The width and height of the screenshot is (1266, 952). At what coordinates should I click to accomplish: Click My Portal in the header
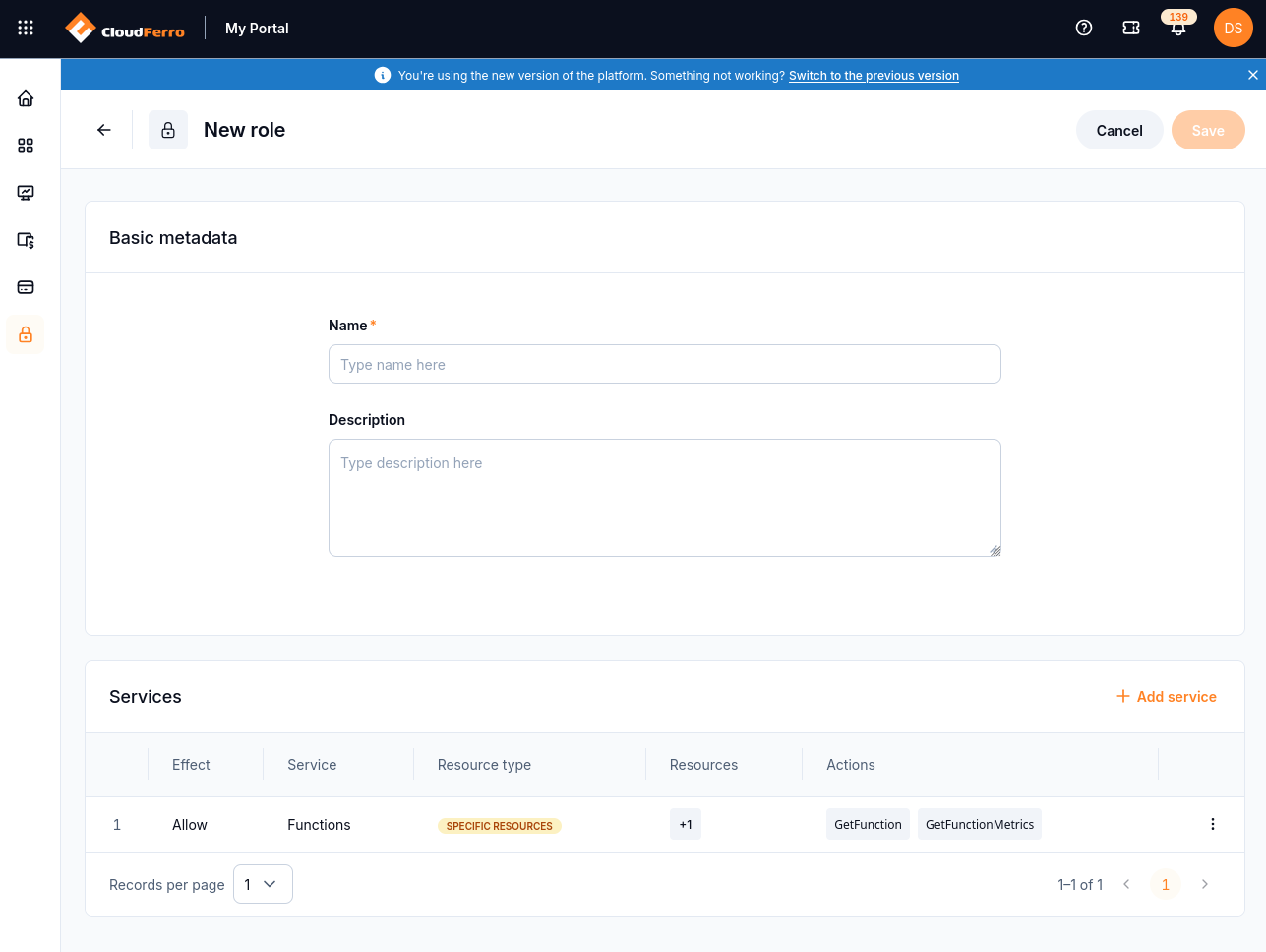pyautogui.click(x=257, y=29)
